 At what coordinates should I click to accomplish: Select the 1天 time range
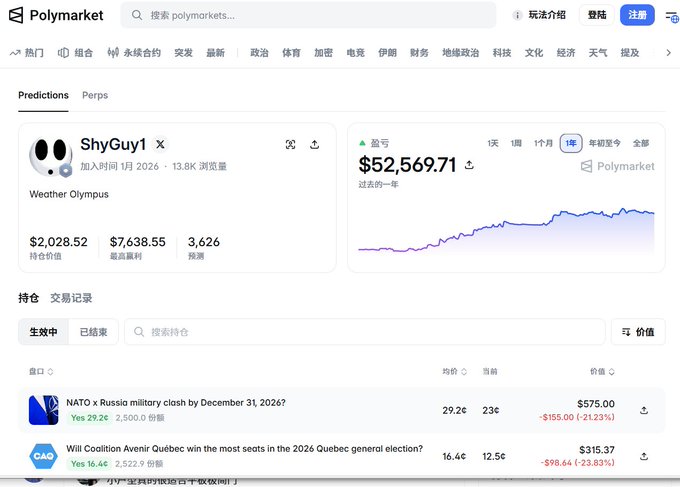coord(493,143)
